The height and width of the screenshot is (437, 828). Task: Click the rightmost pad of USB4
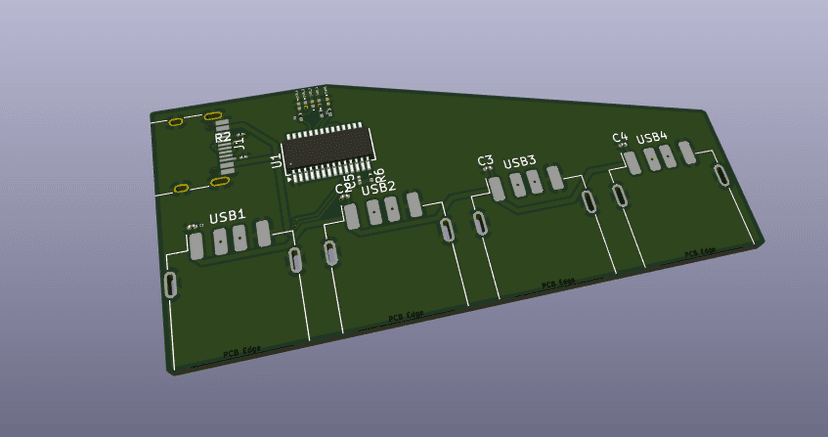[686, 152]
